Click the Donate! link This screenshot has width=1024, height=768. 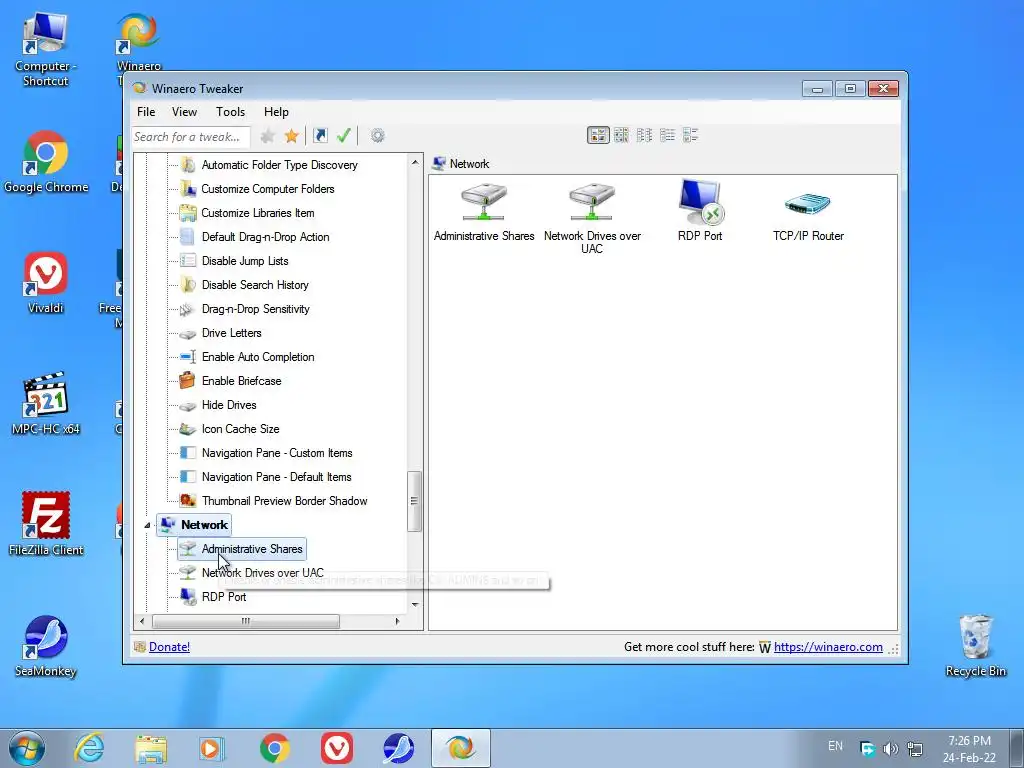(169, 647)
